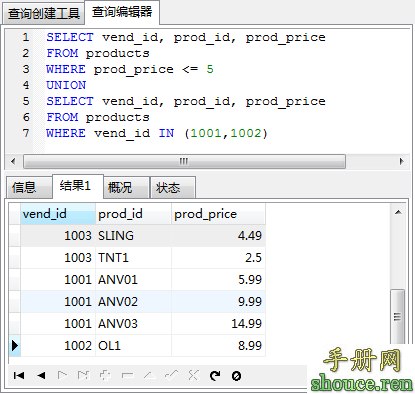This screenshot has width=415, height=394.
Task: Open the 状态 tab
Action: point(172,187)
